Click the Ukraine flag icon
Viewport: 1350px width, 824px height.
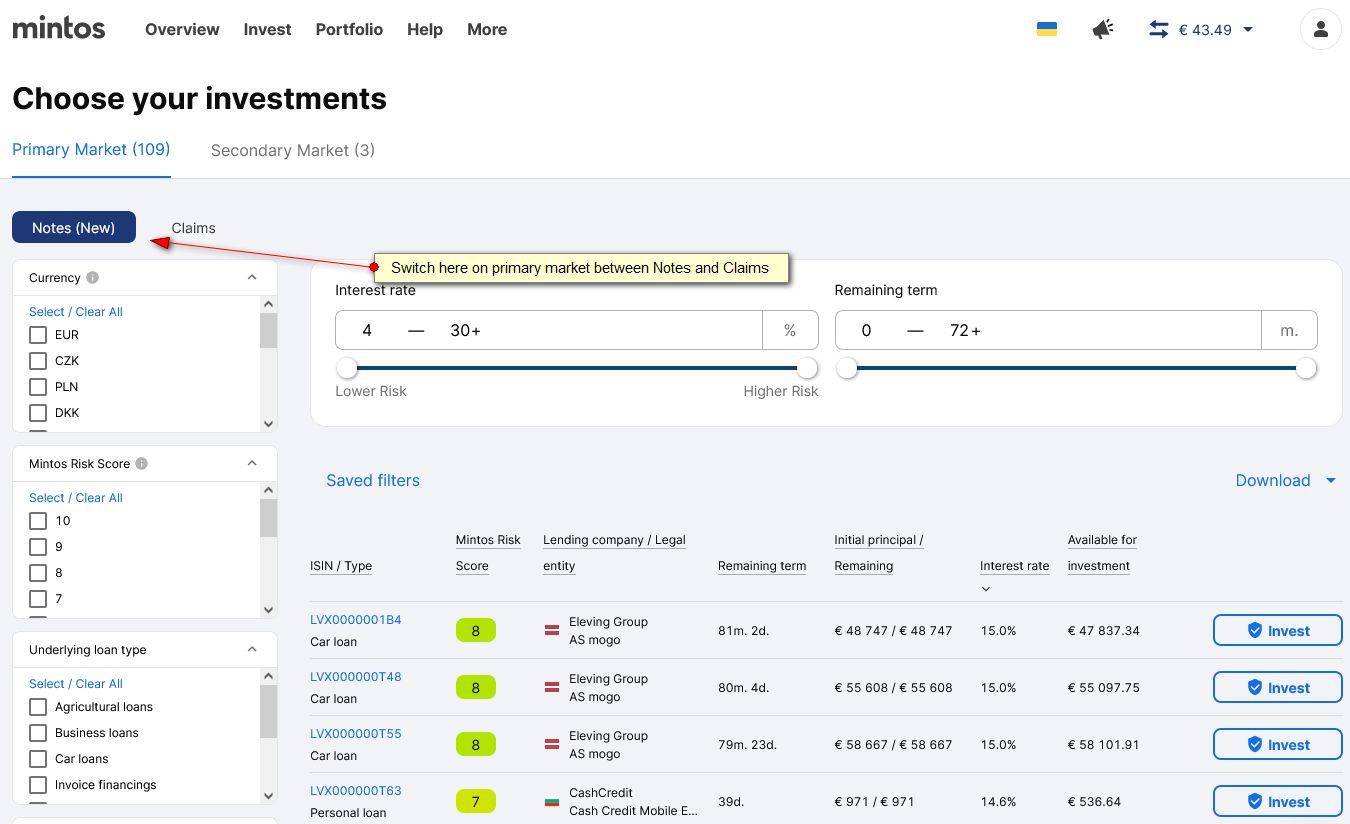(x=1047, y=29)
